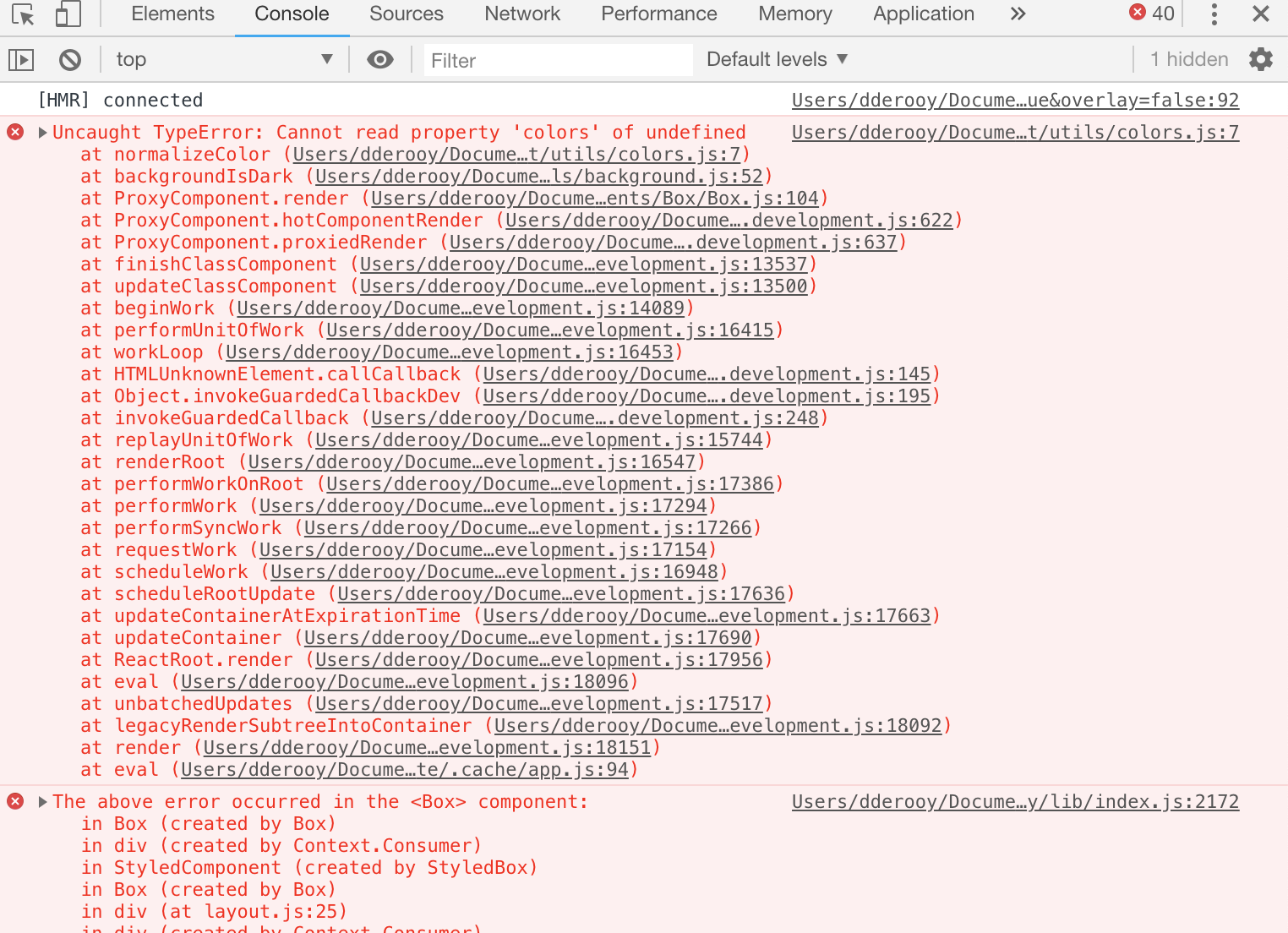Open updateContainer js:17690 link
Image resolution: width=1288 pixels, height=933 pixels.
click(x=528, y=637)
